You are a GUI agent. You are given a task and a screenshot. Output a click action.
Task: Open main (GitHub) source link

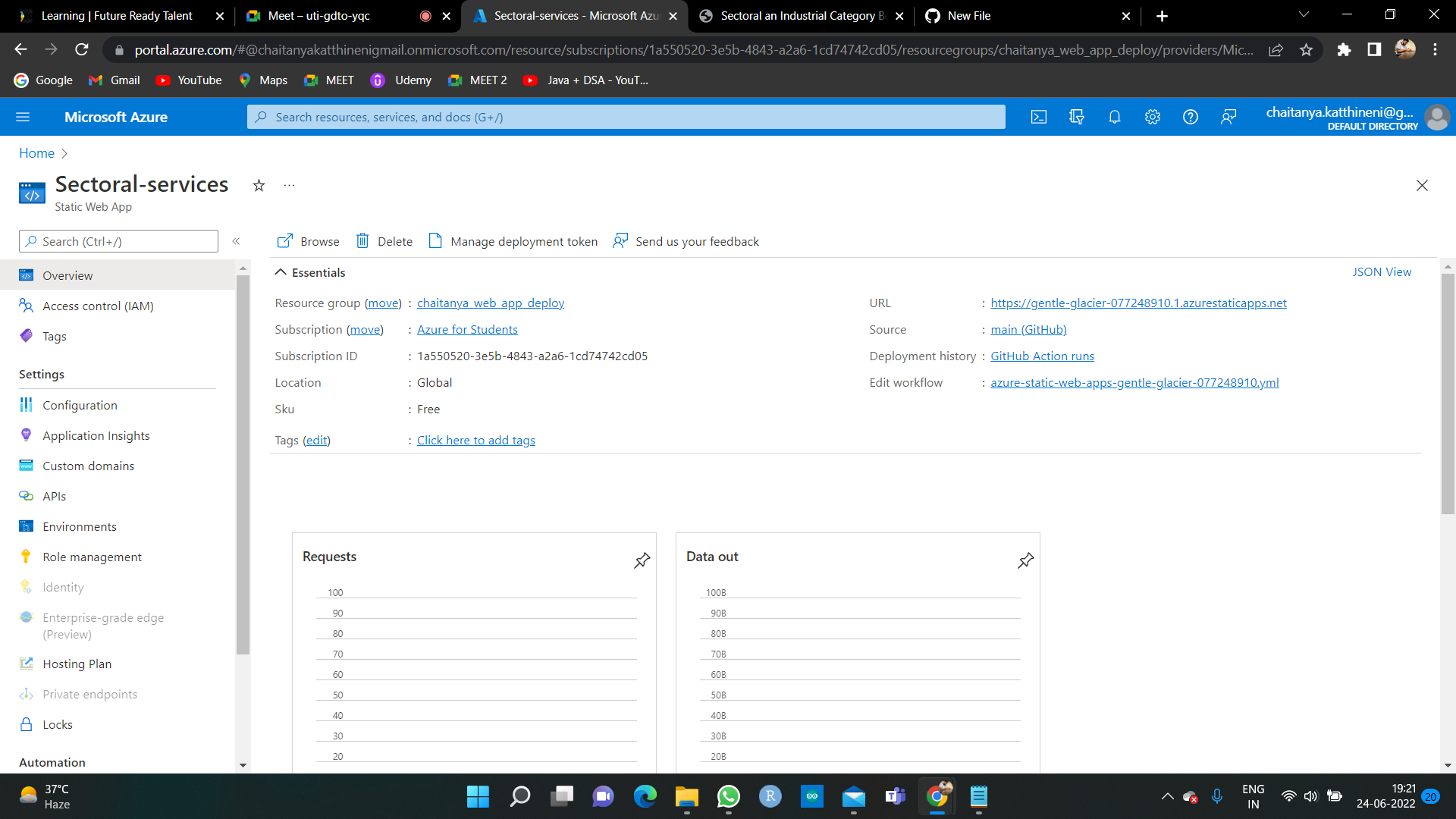pos(1028,330)
